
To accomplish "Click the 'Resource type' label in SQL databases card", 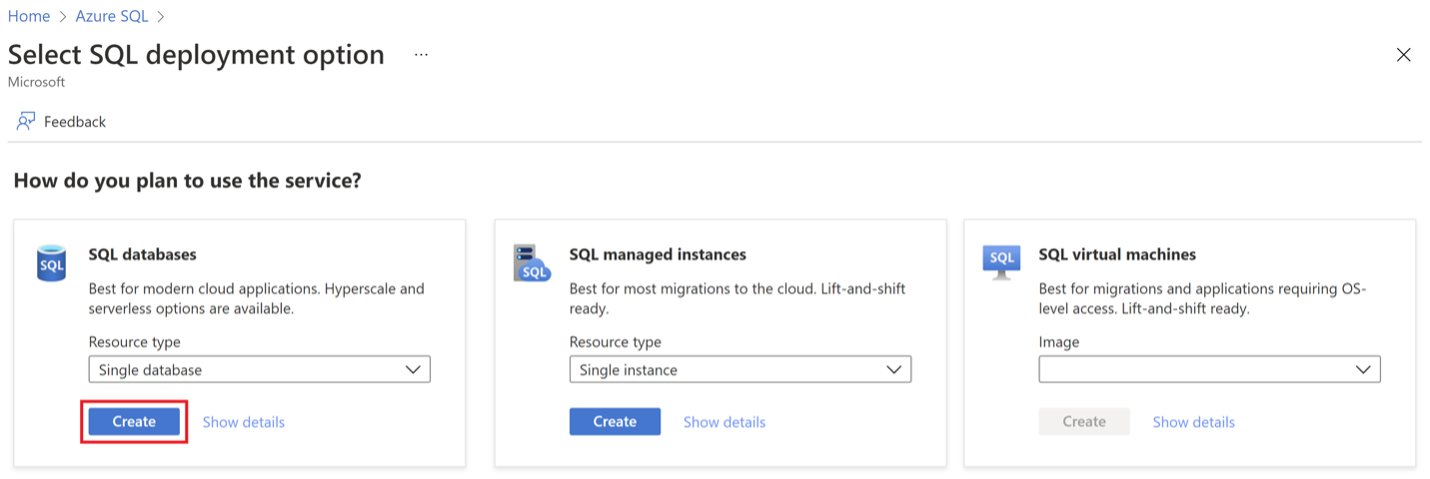I will (x=135, y=342).
